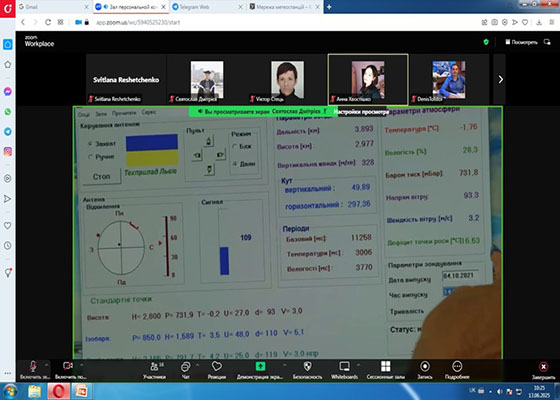Open File Explorer from the taskbar
Image resolution: width=560 pixels, height=400 pixels.
tap(35, 391)
